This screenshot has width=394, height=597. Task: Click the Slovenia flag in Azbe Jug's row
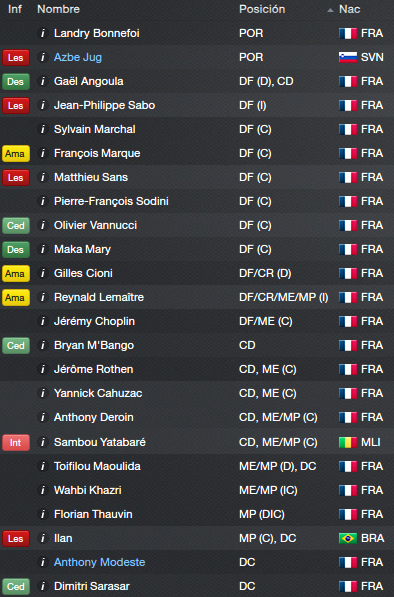[348, 57]
